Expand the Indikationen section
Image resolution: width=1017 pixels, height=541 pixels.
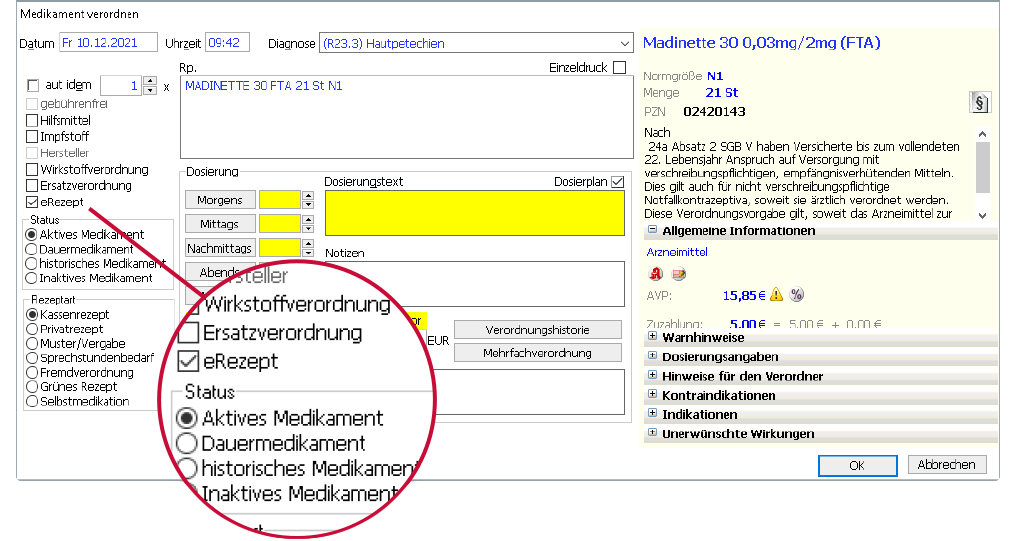click(x=652, y=413)
